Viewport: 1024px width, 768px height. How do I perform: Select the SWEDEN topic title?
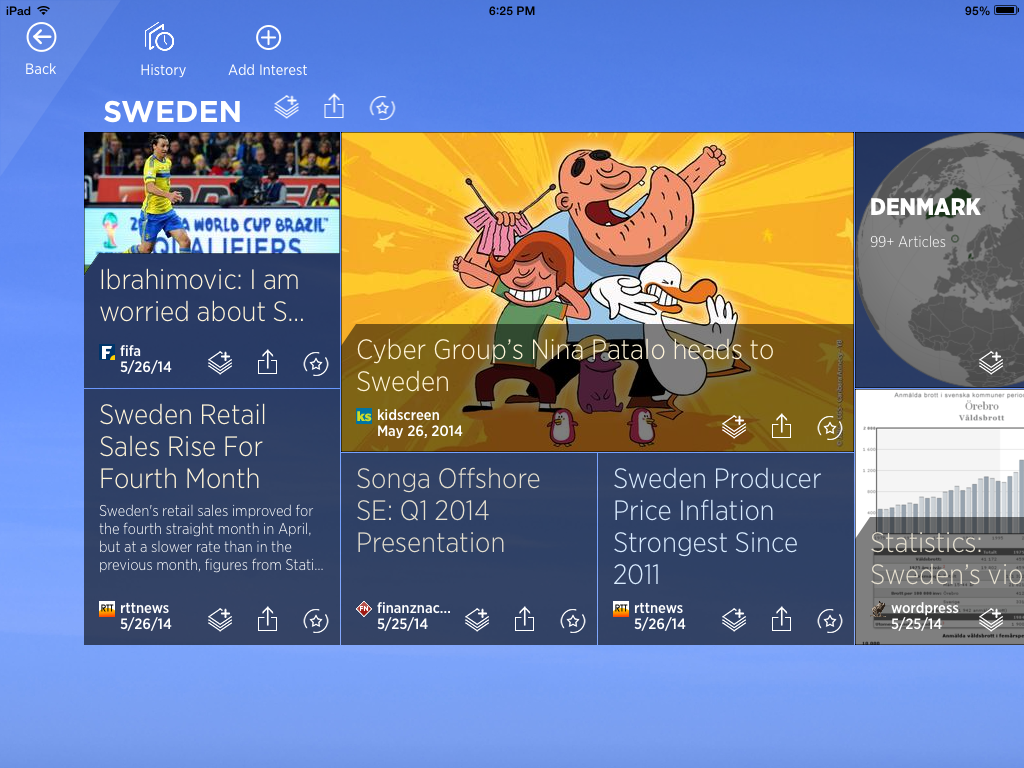[x=172, y=112]
